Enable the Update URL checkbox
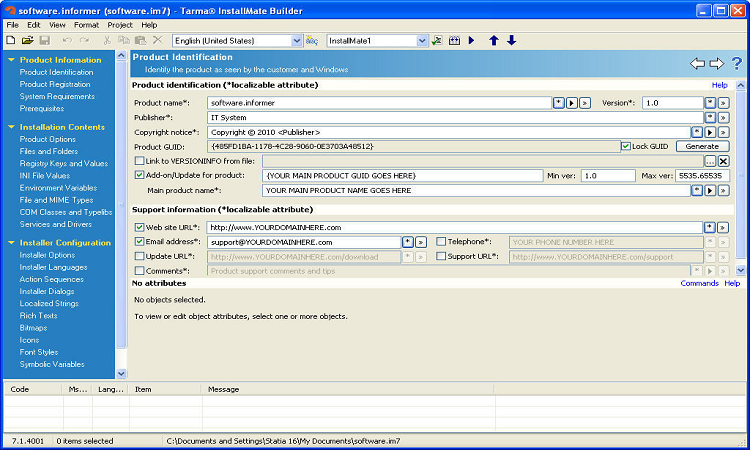 click(x=139, y=256)
